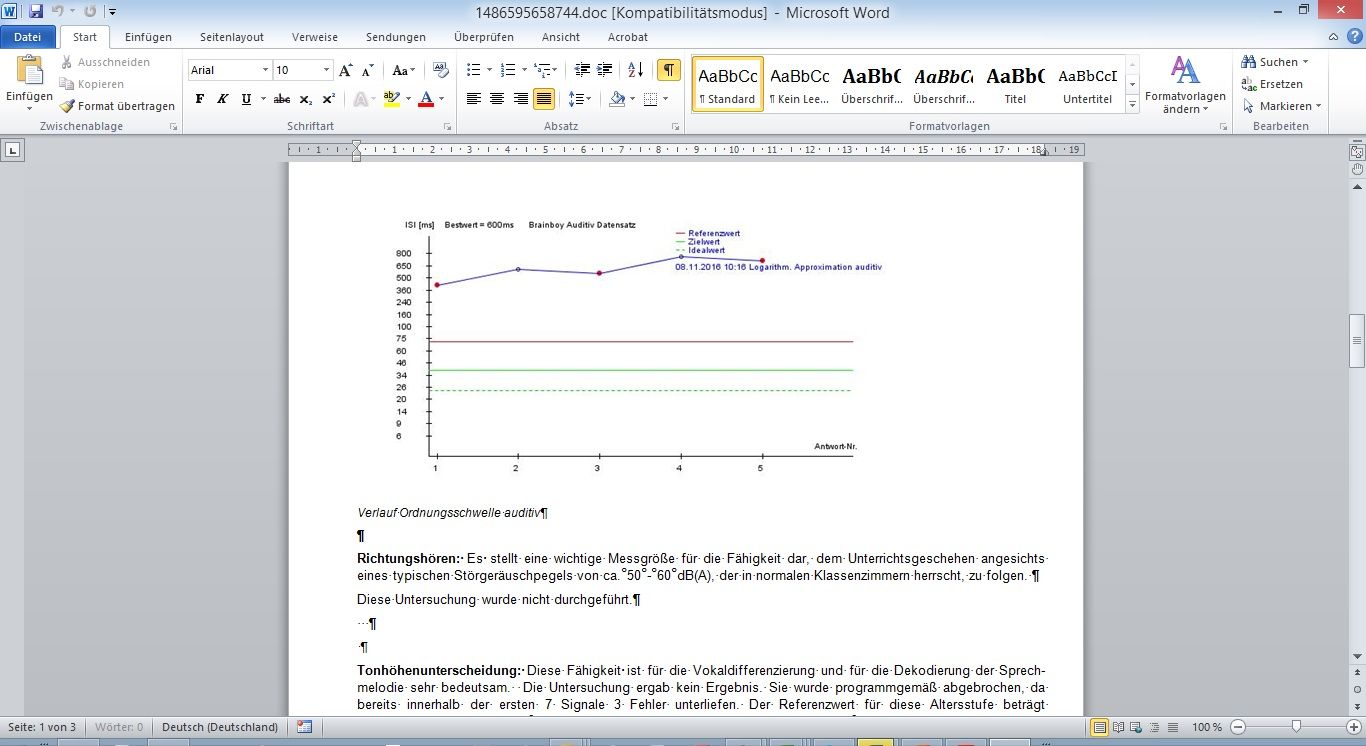Click the increase indent icon
1366x746 pixels.
click(x=605, y=70)
